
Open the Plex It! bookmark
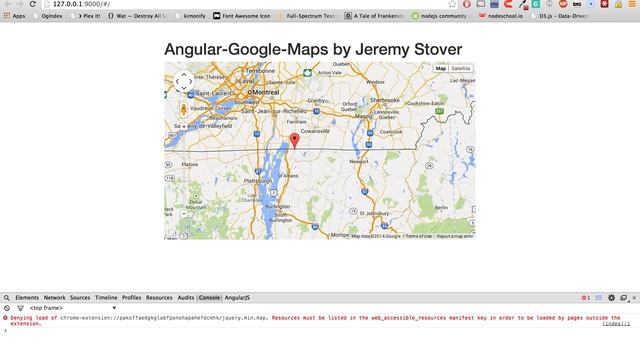[x=86, y=16]
